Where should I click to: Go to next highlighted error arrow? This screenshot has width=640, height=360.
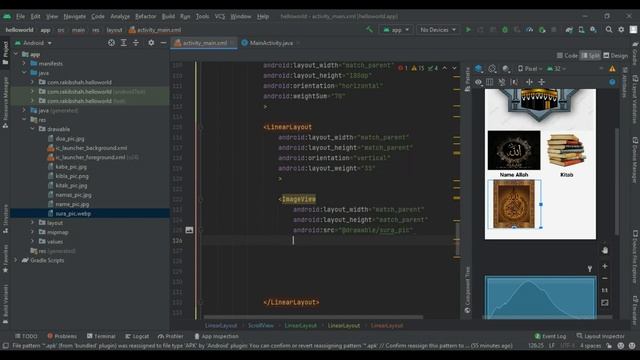pyautogui.click(x=454, y=68)
